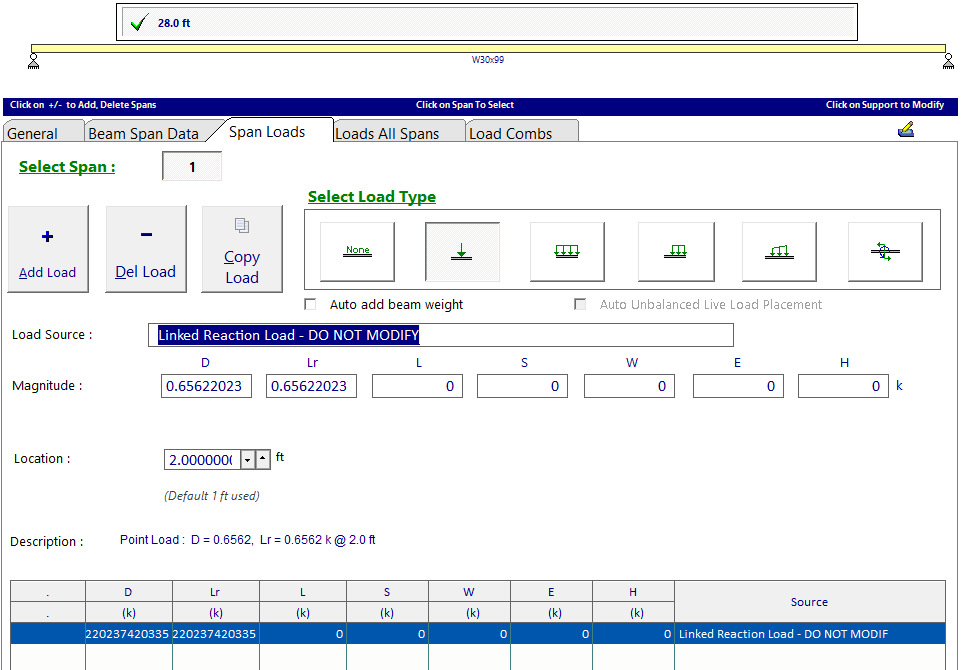Click the Del Load button
The image size is (963, 670).
click(x=146, y=249)
